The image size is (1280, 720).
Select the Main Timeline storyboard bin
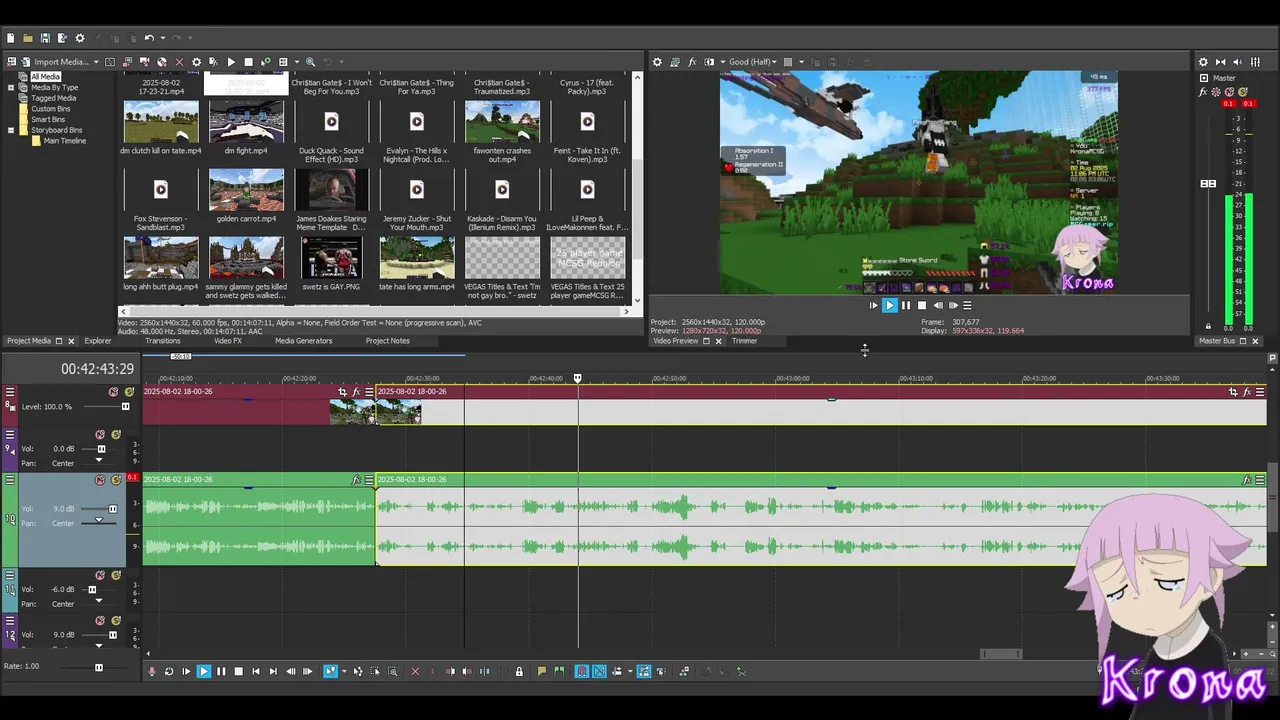[65, 141]
